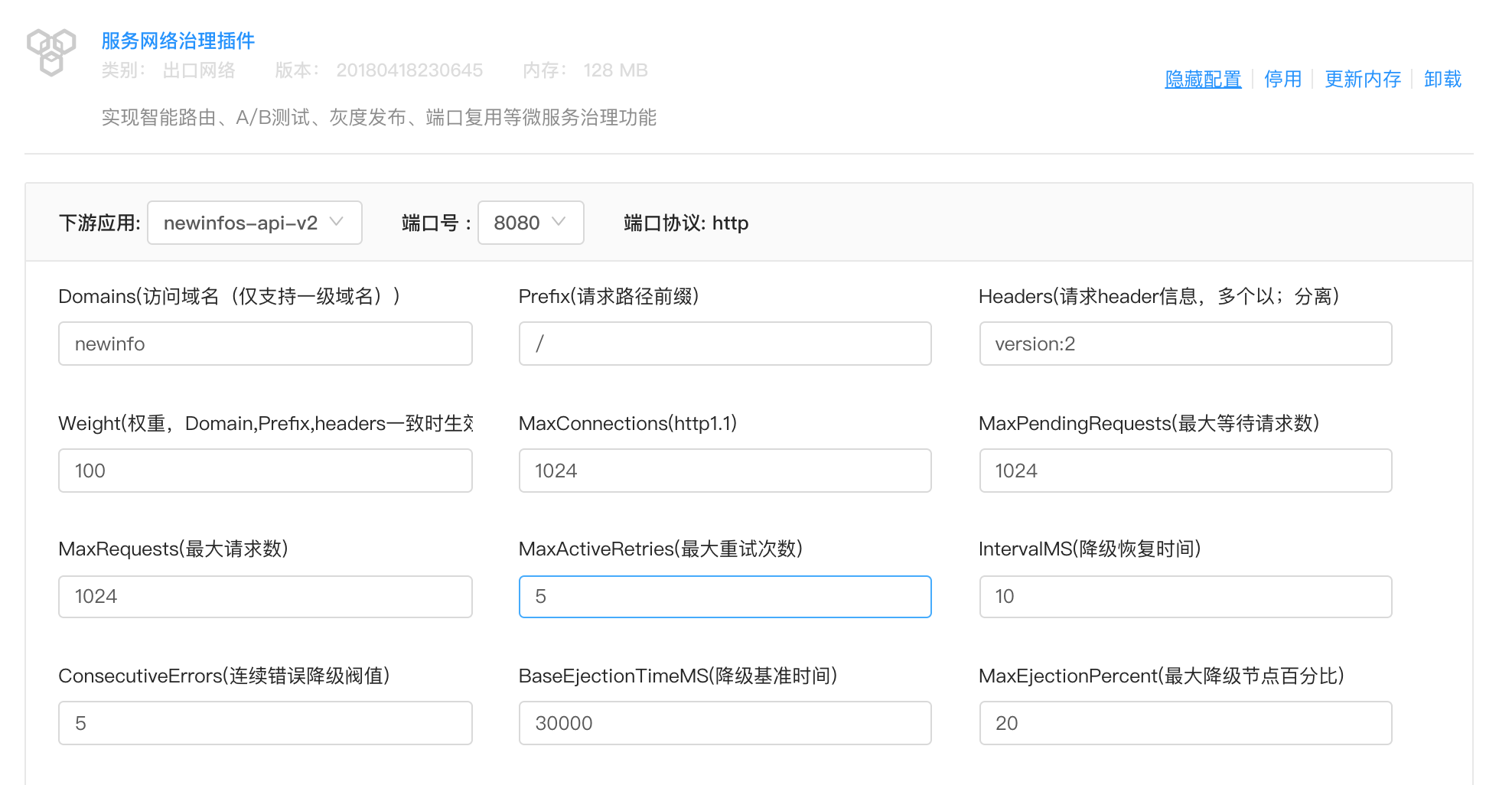Click the Headers input showing version:2

tap(1185, 344)
